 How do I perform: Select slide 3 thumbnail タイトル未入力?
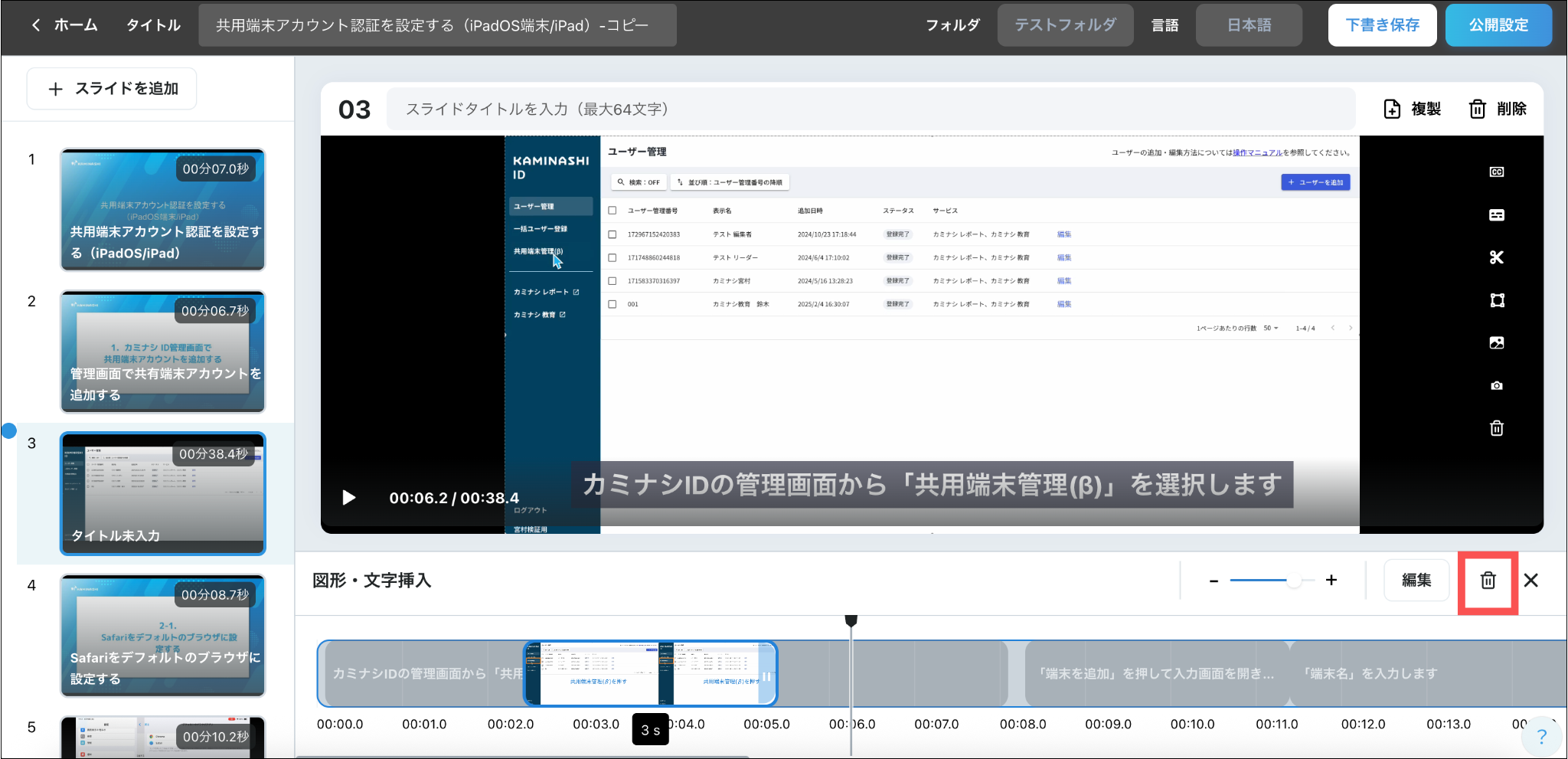163,494
